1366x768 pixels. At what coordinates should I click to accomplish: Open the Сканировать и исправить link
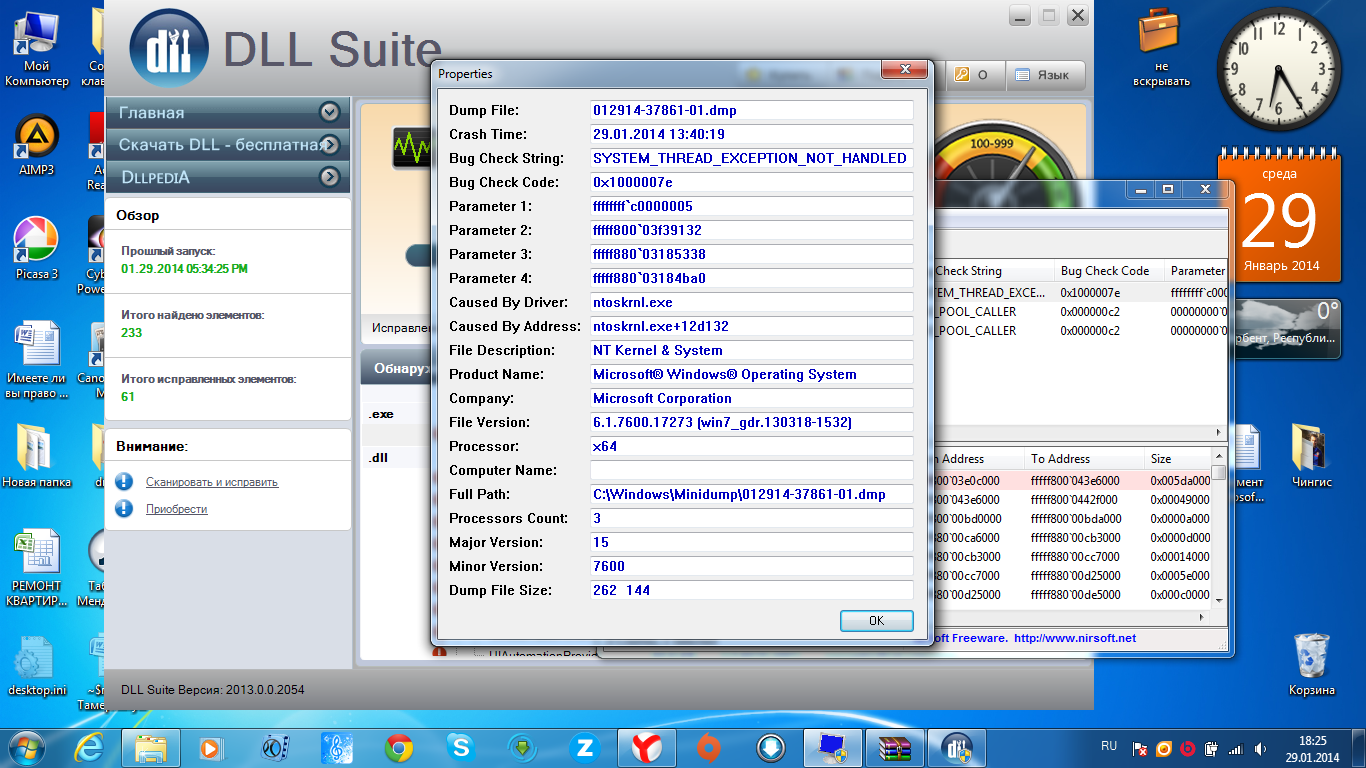pyautogui.click(x=212, y=482)
